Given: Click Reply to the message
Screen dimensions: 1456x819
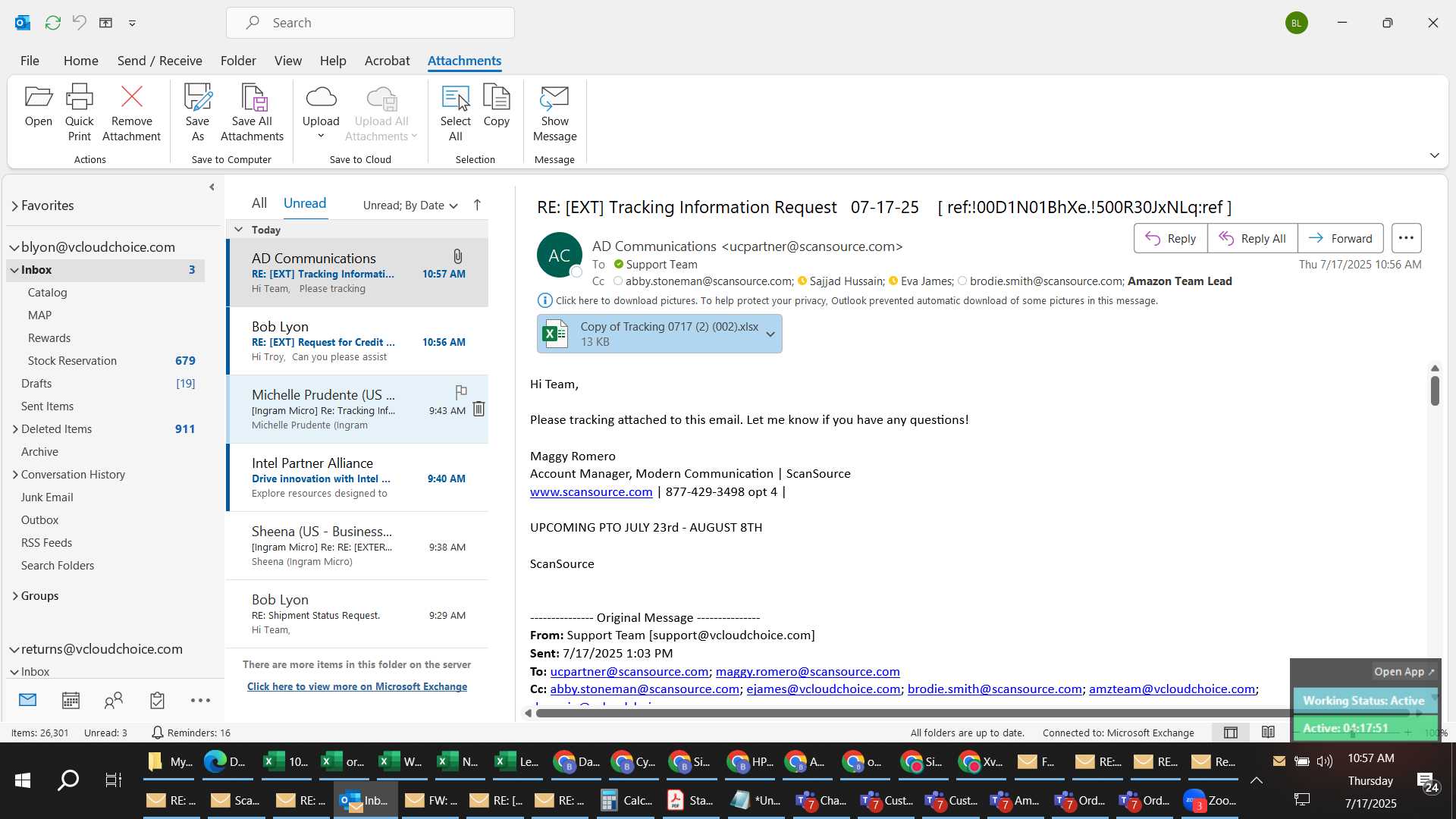Looking at the screenshot, I should click(1170, 238).
